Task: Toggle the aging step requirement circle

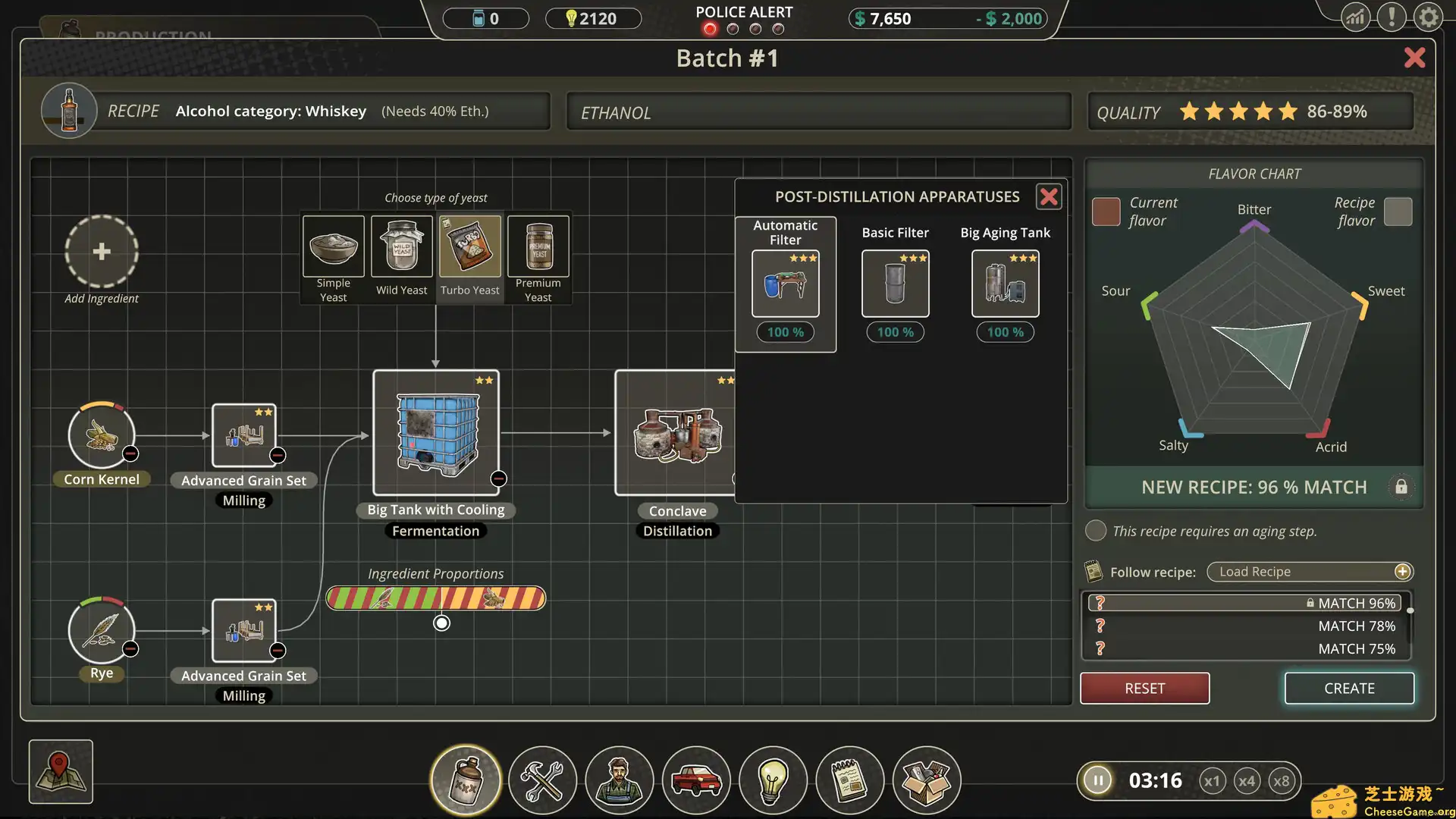Action: [1095, 531]
